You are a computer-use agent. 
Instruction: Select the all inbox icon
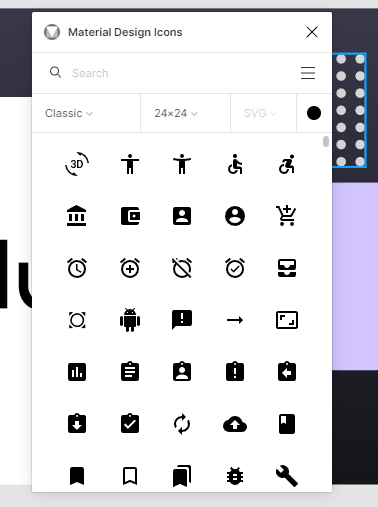pos(287,268)
